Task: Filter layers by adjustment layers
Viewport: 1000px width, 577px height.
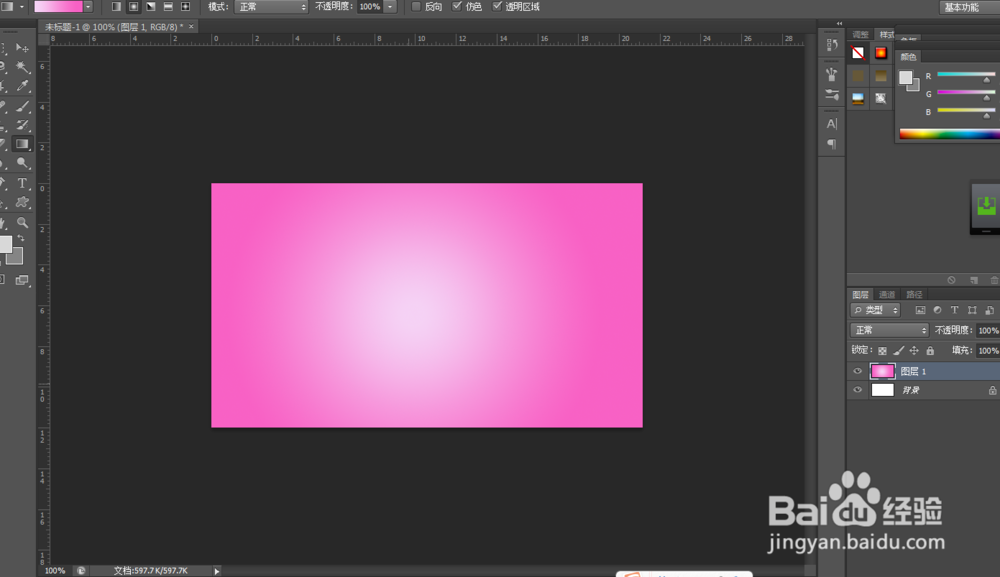Action: 938,310
